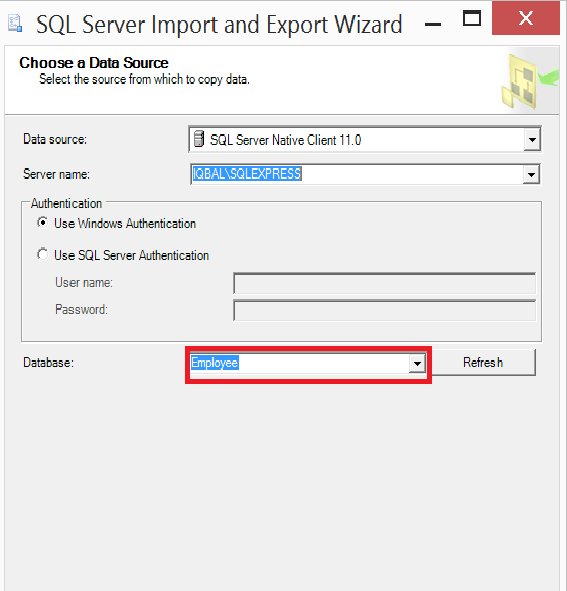This screenshot has width=567, height=591.
Task: Open the Data source dropdown arrow
Action: tap(532, 139)
